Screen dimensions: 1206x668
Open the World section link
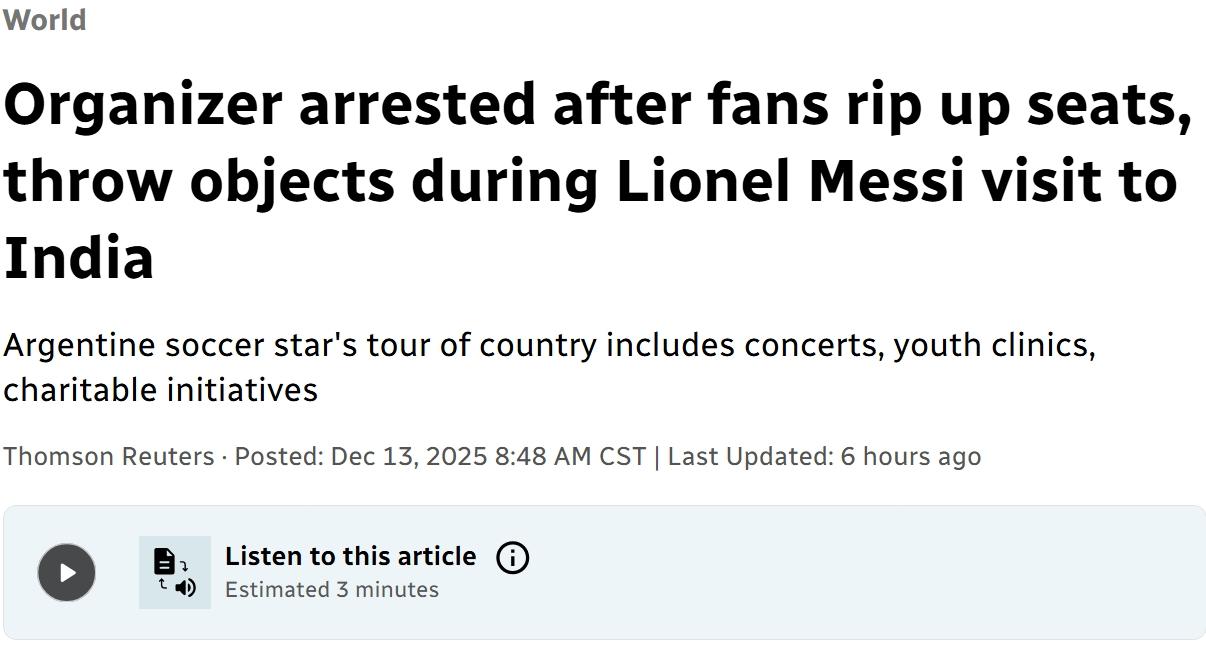[x=44, y=20]
